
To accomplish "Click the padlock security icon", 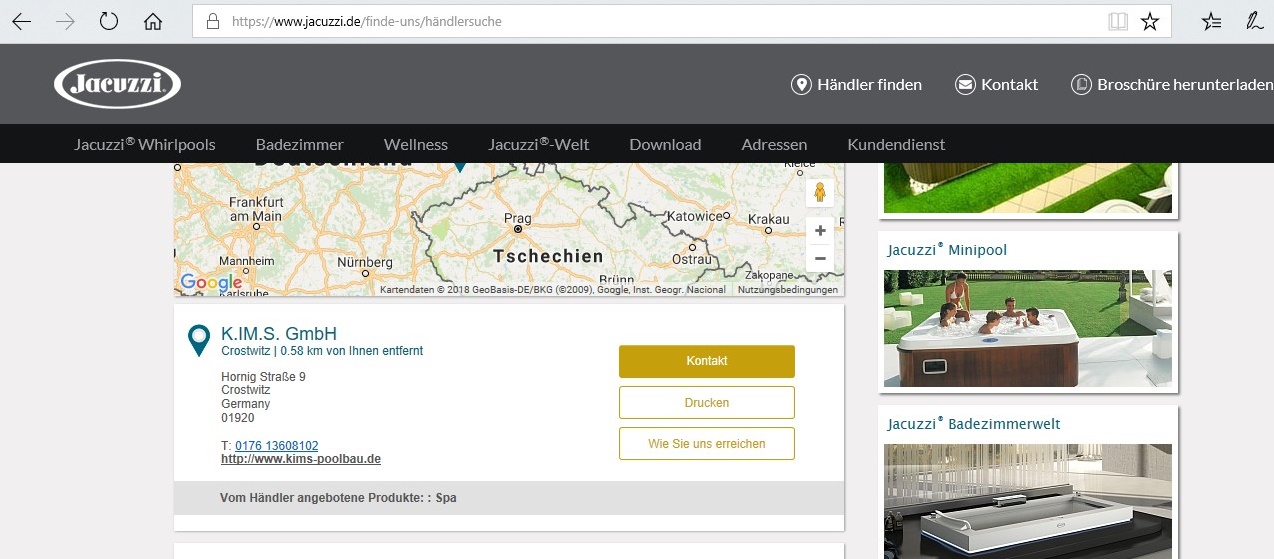I will pos(212,21).
